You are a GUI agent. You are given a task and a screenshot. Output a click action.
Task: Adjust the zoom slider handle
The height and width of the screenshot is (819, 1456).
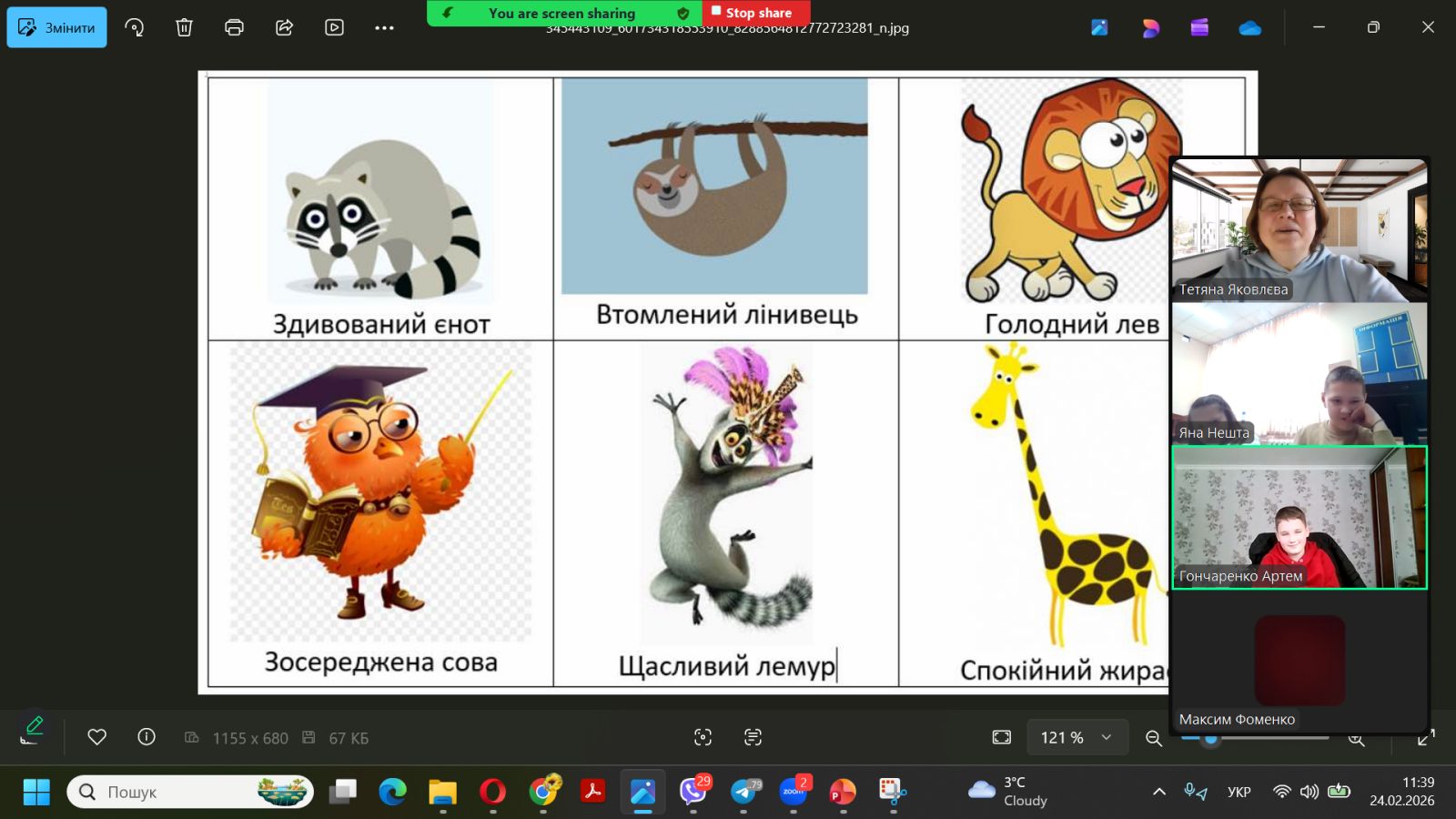pos(1210,738)
